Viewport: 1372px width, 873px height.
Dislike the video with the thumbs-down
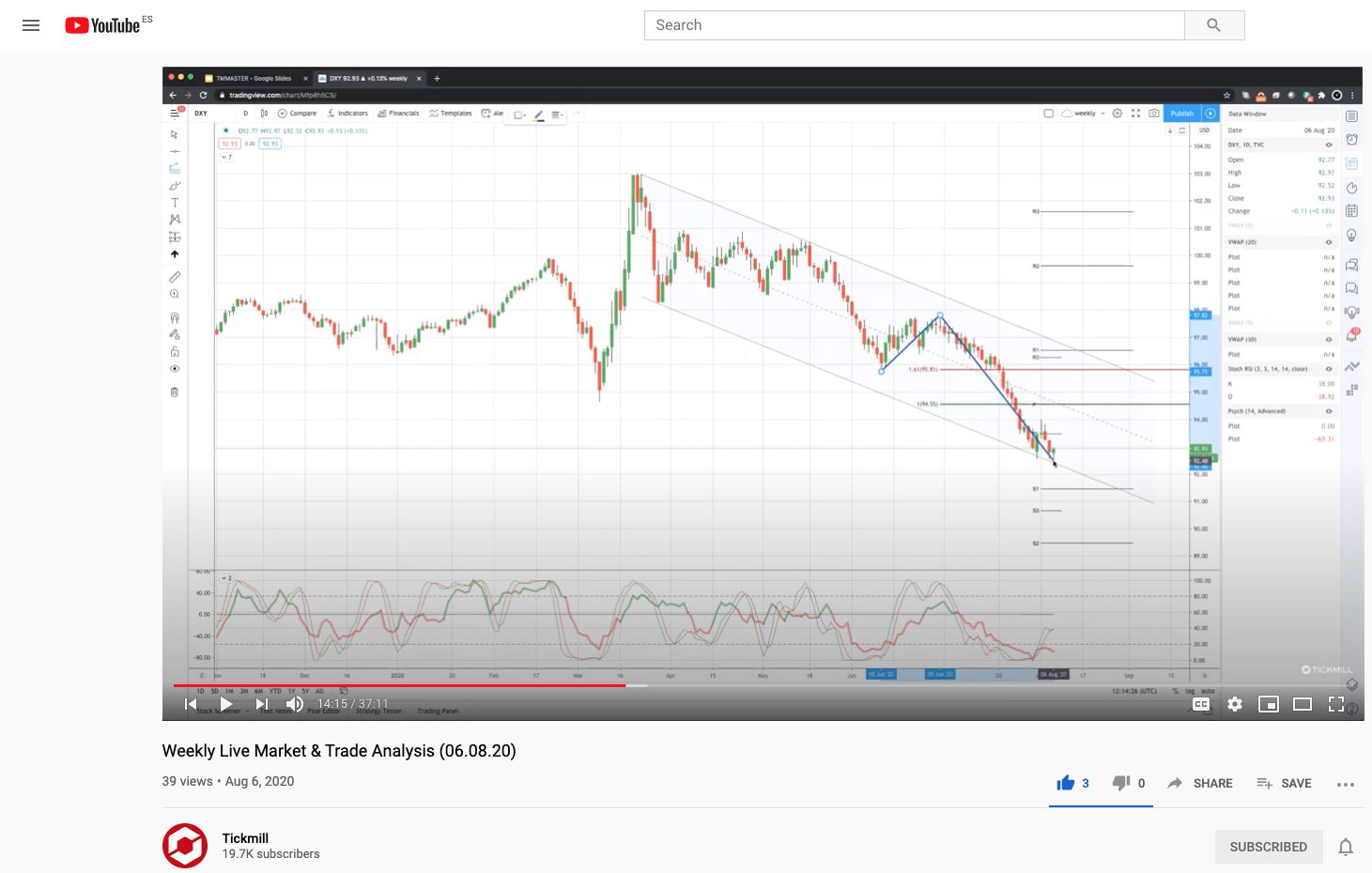point(1121,783)
